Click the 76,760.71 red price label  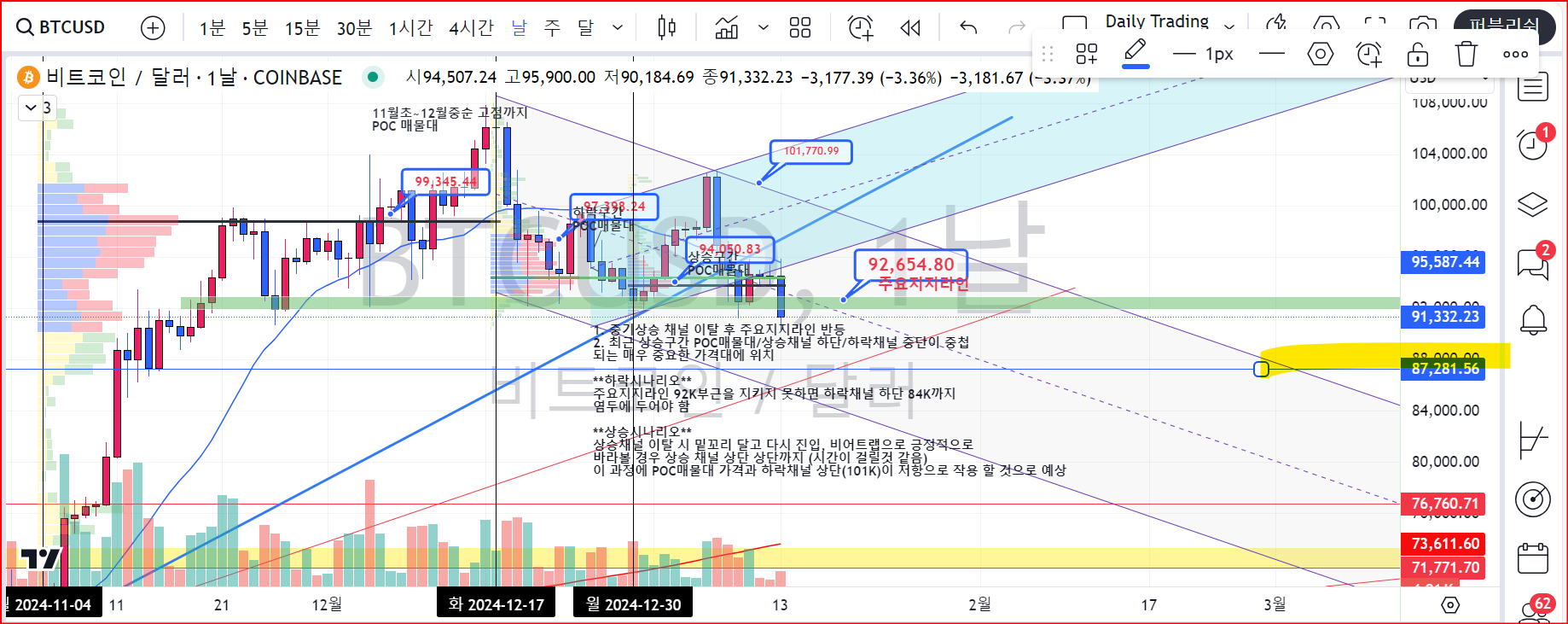click(1443, 504)
